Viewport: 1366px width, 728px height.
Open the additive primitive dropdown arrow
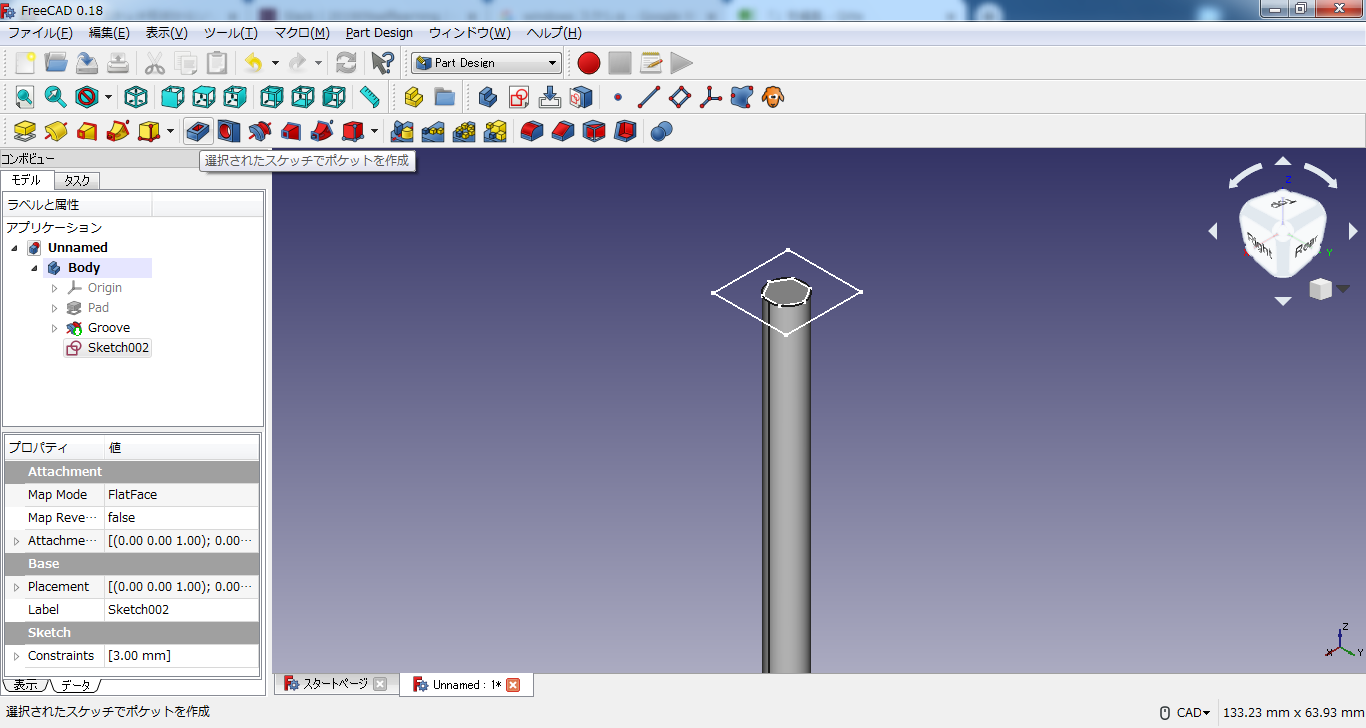pos(171,131)
